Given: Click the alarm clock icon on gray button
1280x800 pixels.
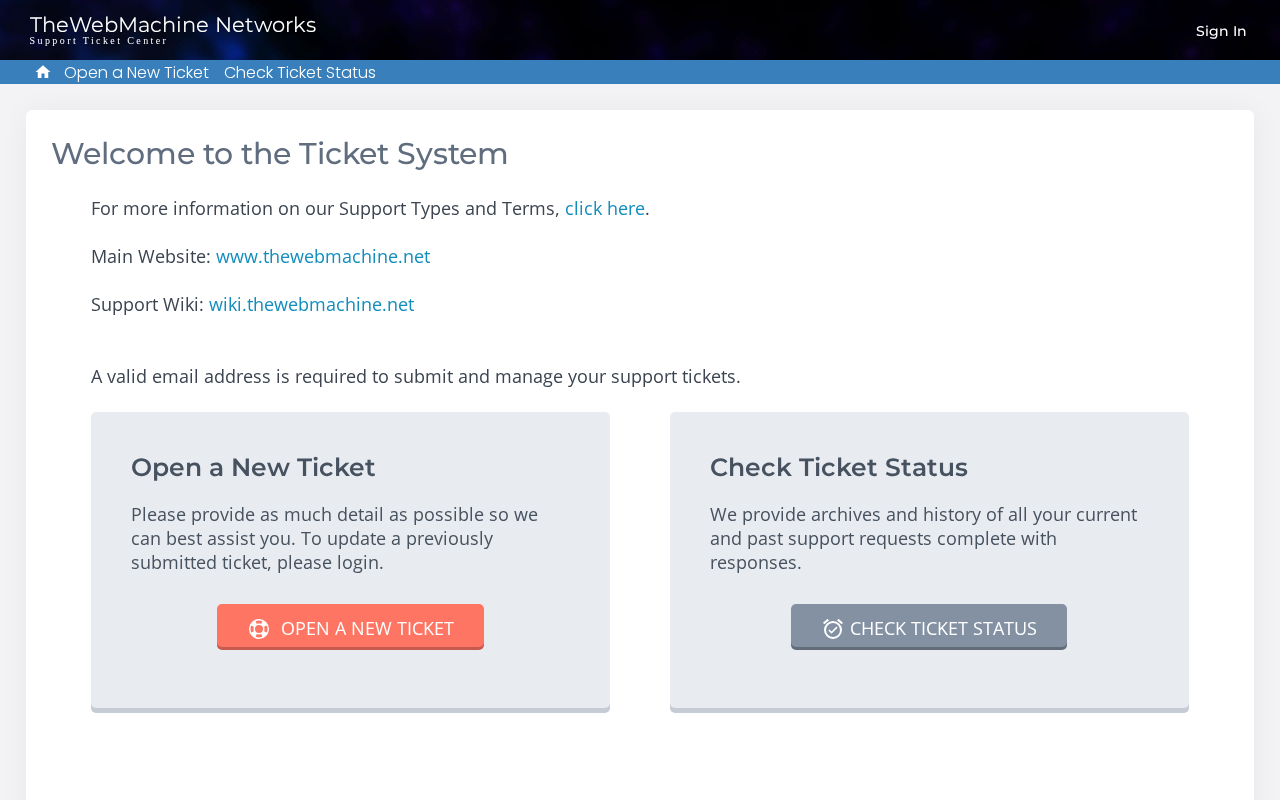Looking at the screenshot, I should click(832, 629).
